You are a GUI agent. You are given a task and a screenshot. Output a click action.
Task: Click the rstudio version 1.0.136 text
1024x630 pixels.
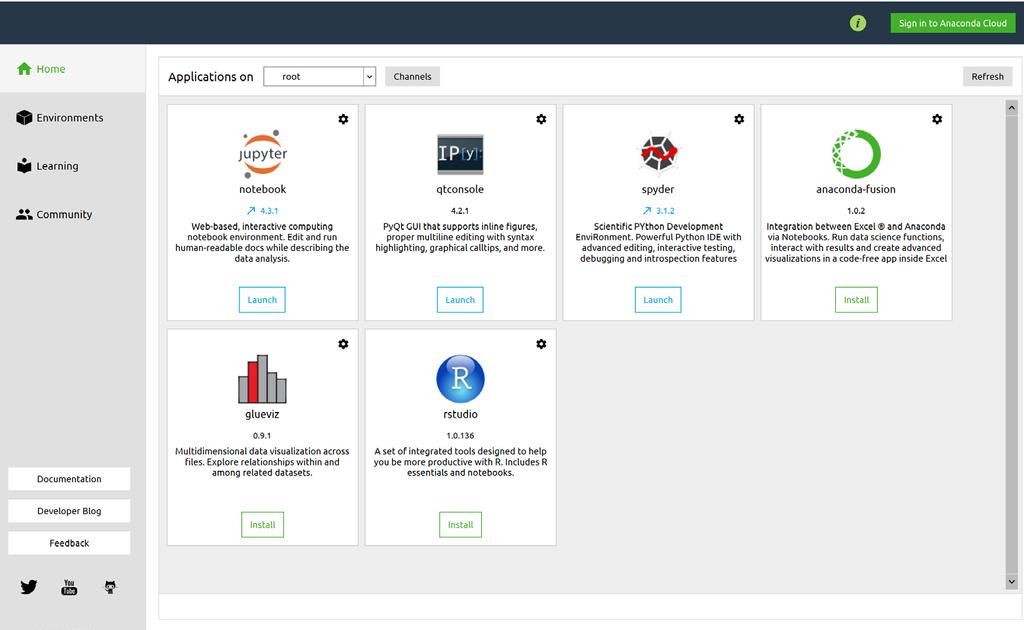[460, 435]
